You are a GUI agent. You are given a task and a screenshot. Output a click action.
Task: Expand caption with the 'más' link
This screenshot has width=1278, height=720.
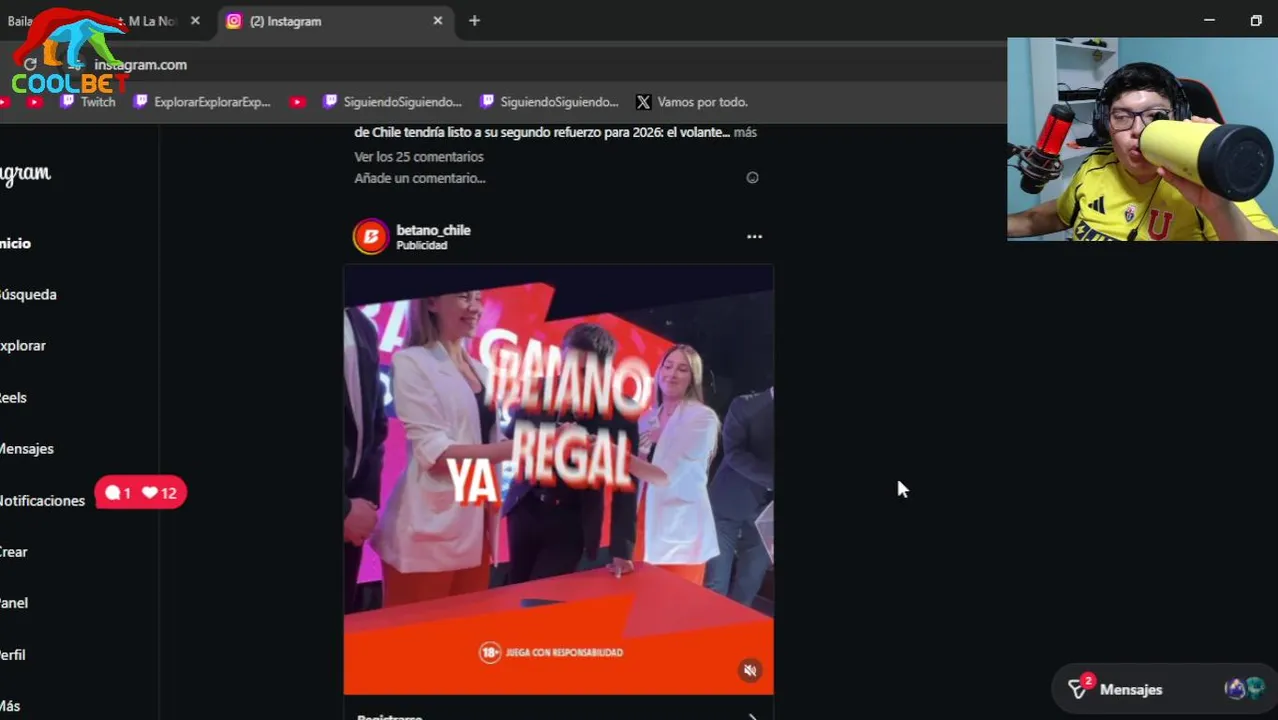pyautogui.click(x=745, y=132)
